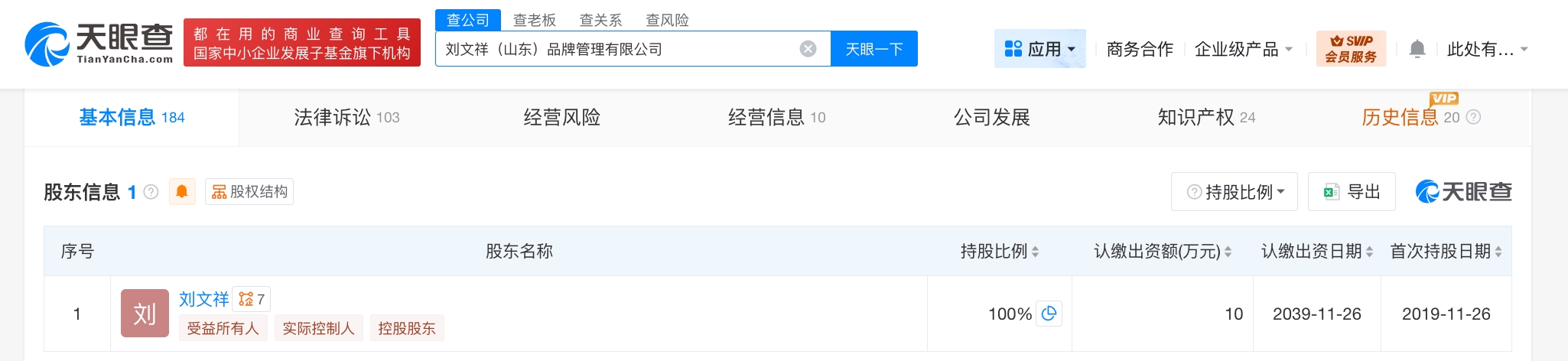Expand the 应用 dropdown menu
This screenshot has height=361, width=1568.
point(1039,49)
